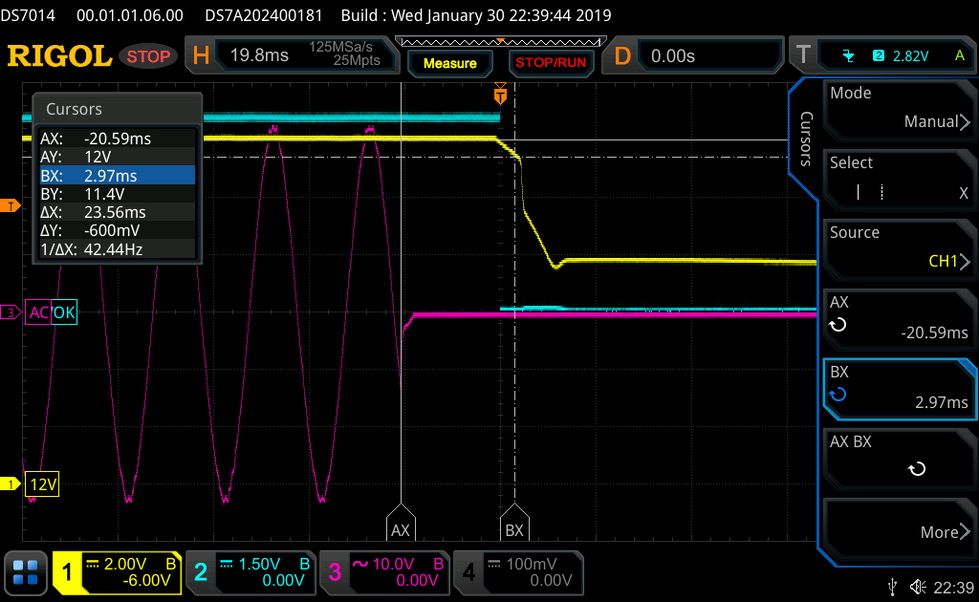Select the yellow channel 1 ground marker
Screen dimensions: 979x602
[10, 483]
